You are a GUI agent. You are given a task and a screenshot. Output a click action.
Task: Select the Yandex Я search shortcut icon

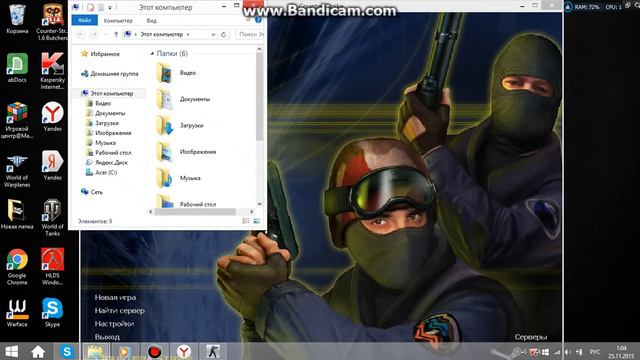pos(53,165)
